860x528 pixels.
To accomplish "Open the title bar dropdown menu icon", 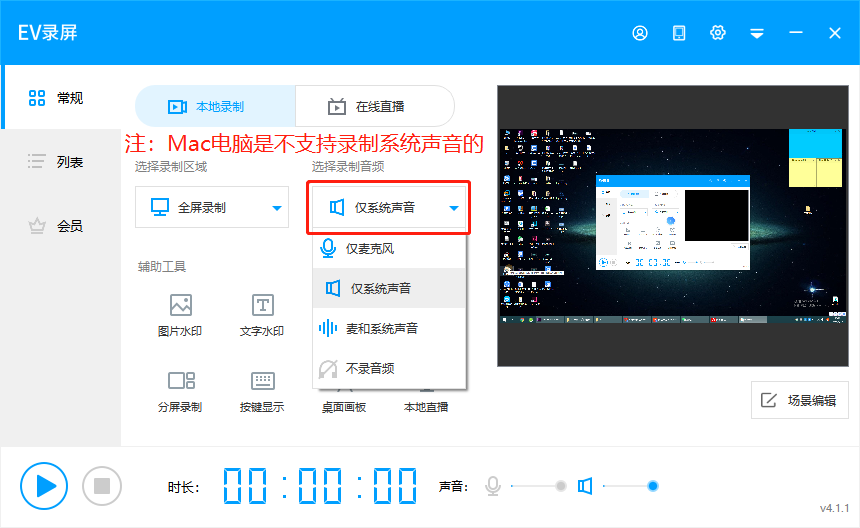I will (757, 33).
